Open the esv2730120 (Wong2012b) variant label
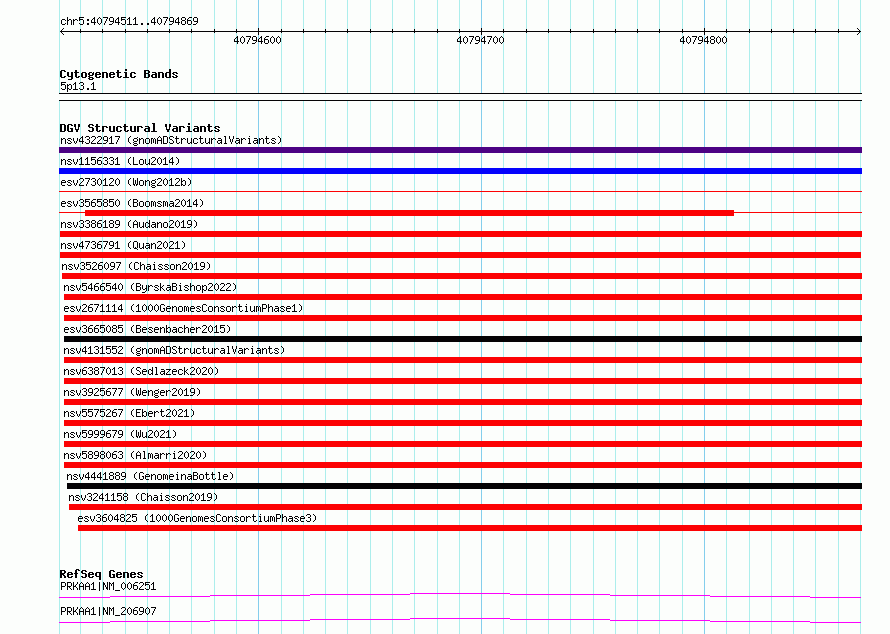This screenshot has height=634, width=890. (126, 182)
